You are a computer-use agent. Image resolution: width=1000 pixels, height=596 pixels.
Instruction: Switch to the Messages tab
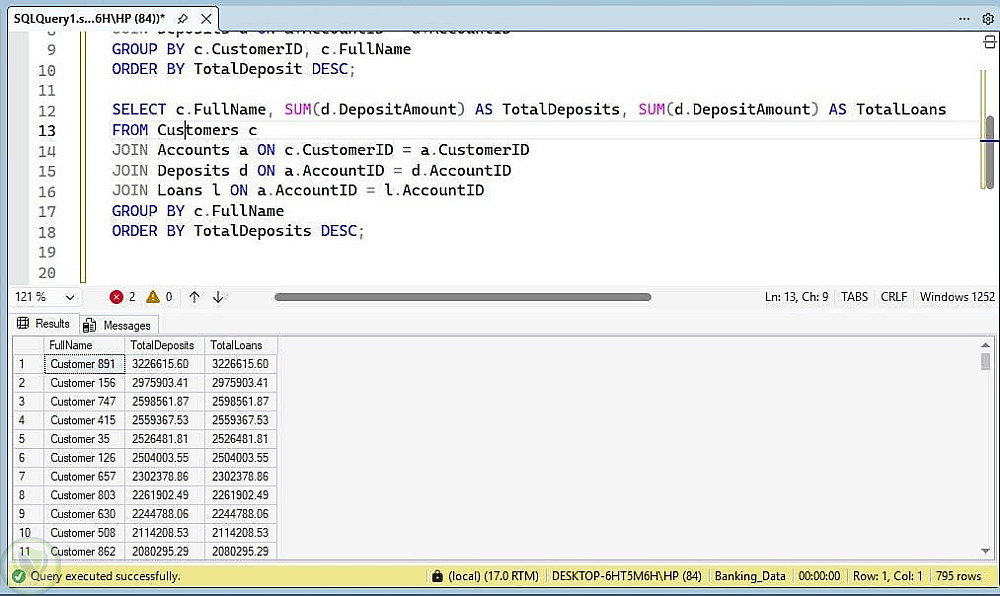point(117,325)
